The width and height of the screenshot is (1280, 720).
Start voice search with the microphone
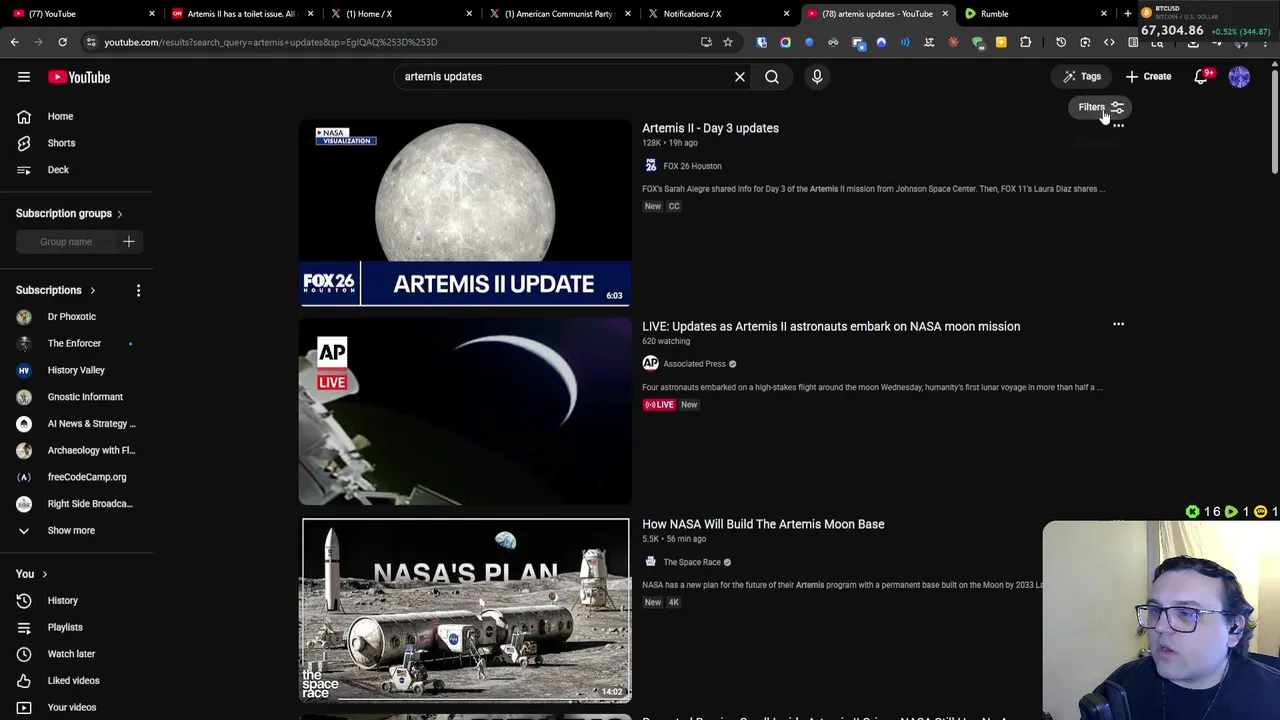click(817, 77)
